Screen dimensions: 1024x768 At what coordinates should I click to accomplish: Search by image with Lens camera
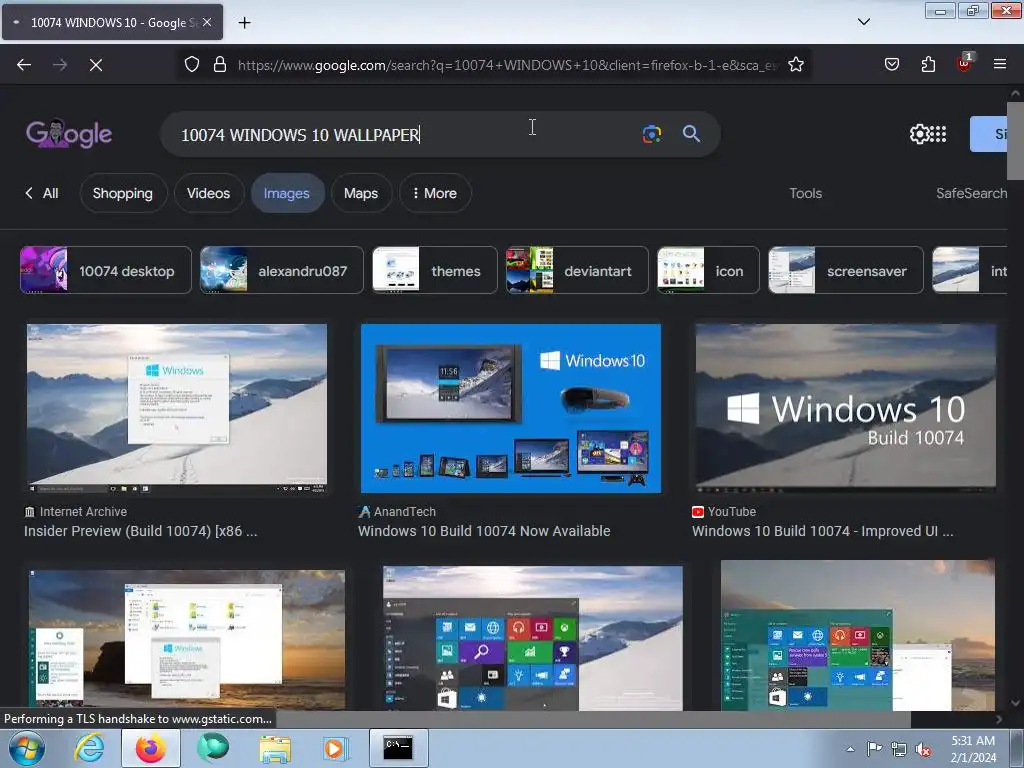(652, 134)
